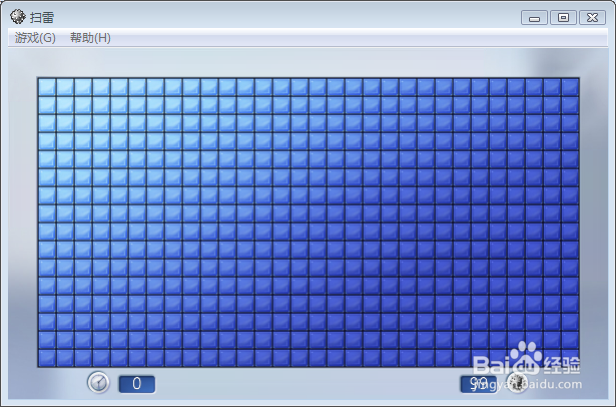Image resolution: width=616 pixels, height=407 pixels.
Task: Open the 帮助(H) menu
Action: click(90, 38)
